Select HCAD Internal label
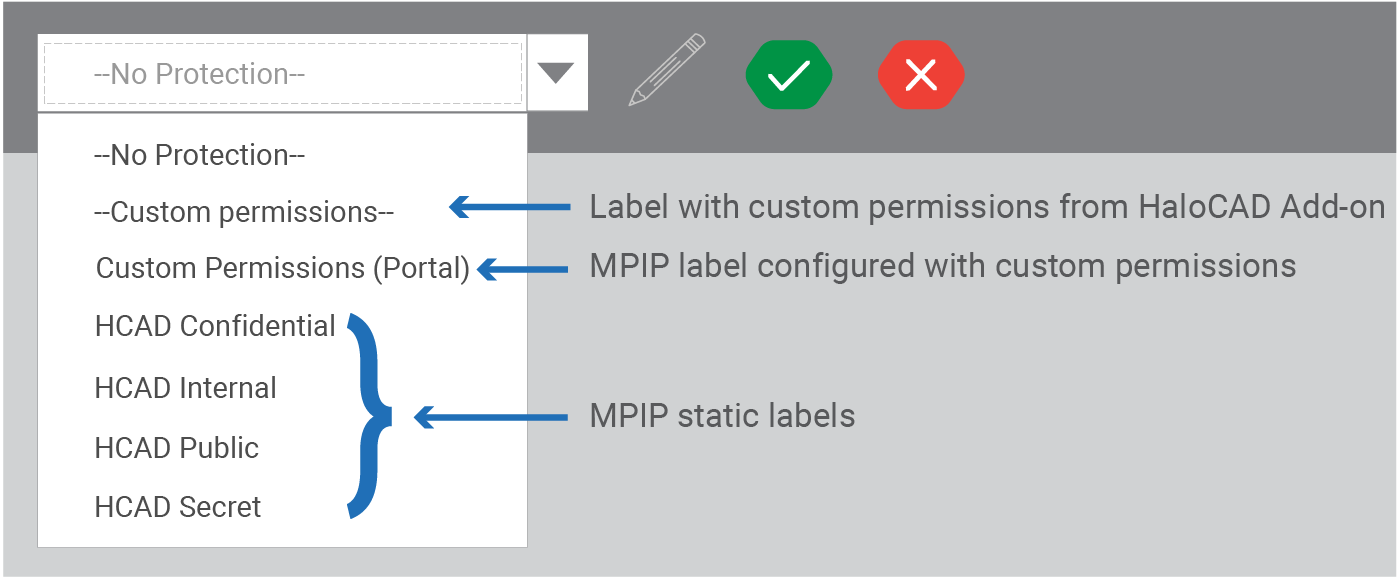1397x579 pixels. point(185,388)
